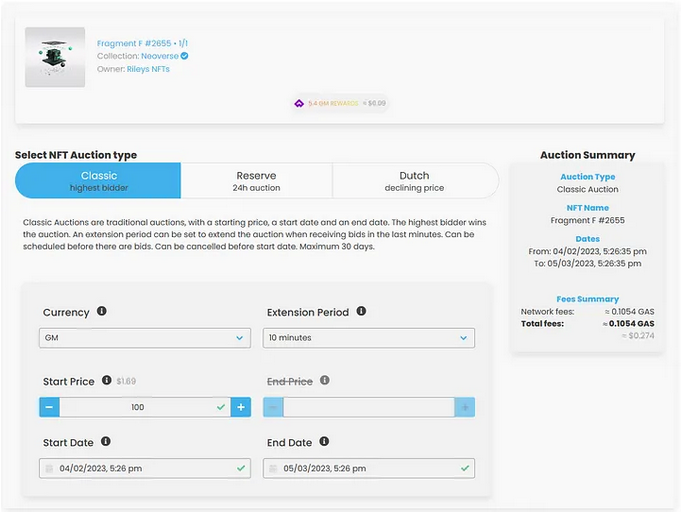Image resolution: width=684 pixels, height=518 pixels.
Task: Click the Auction Type heading in summary
Action: pyautogui.click(x=588, y=177)
